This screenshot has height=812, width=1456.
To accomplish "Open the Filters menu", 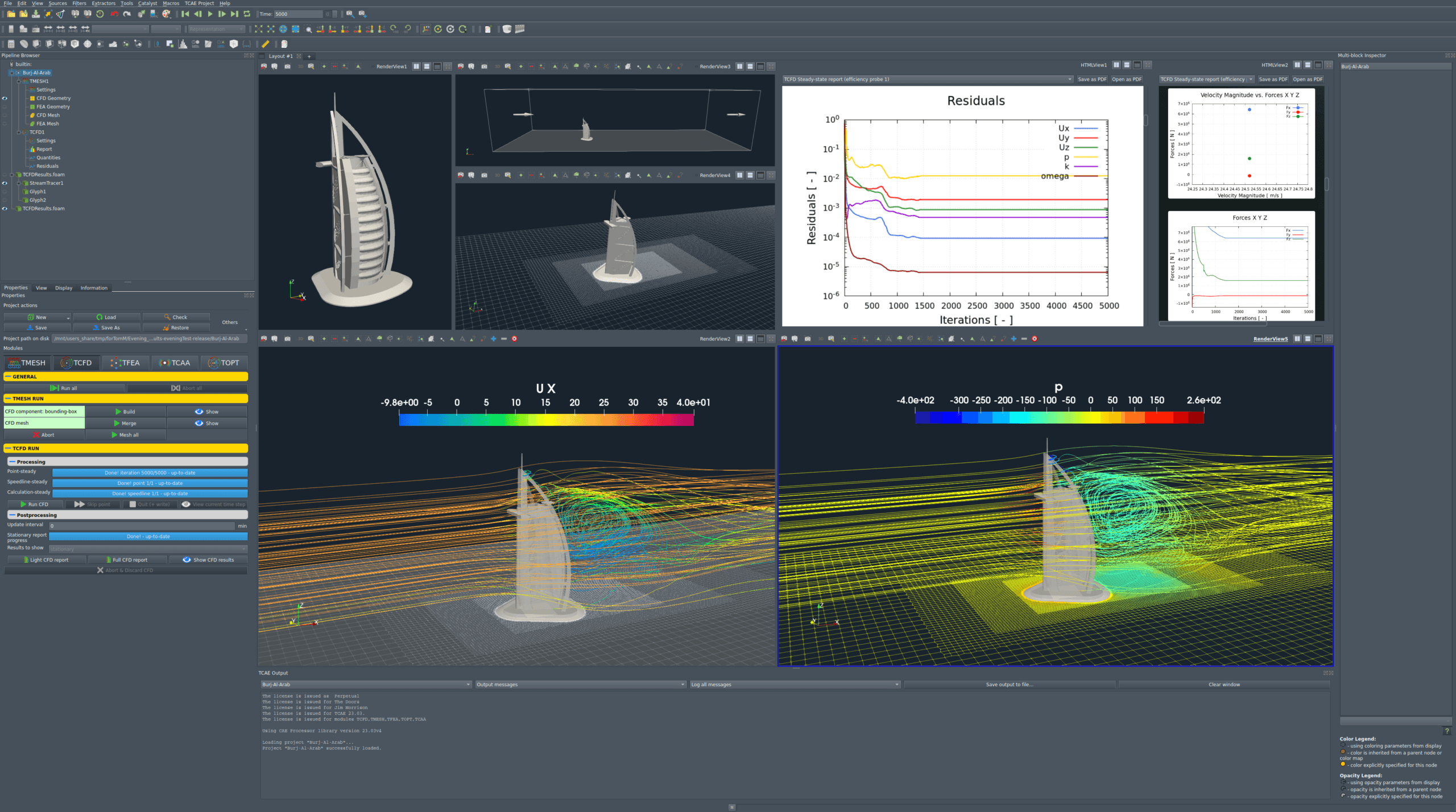I will pos(79,3).
